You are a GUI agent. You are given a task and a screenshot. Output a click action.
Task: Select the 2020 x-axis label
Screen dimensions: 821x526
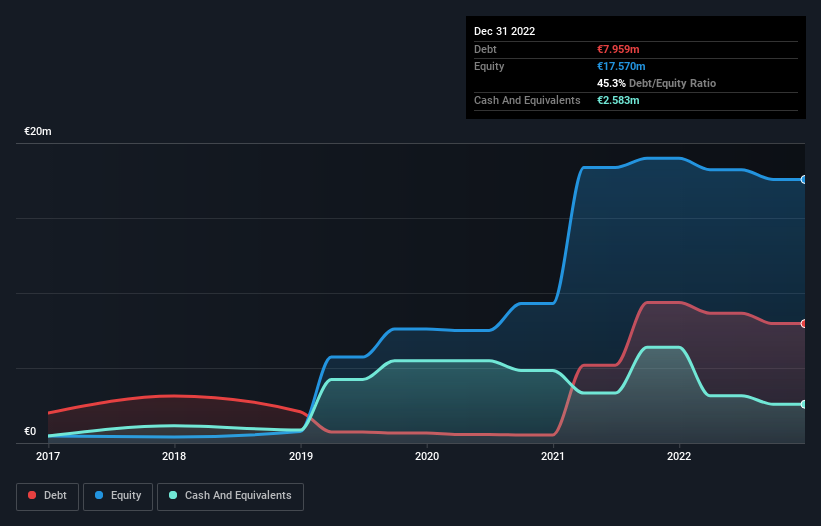coord(427,456)
